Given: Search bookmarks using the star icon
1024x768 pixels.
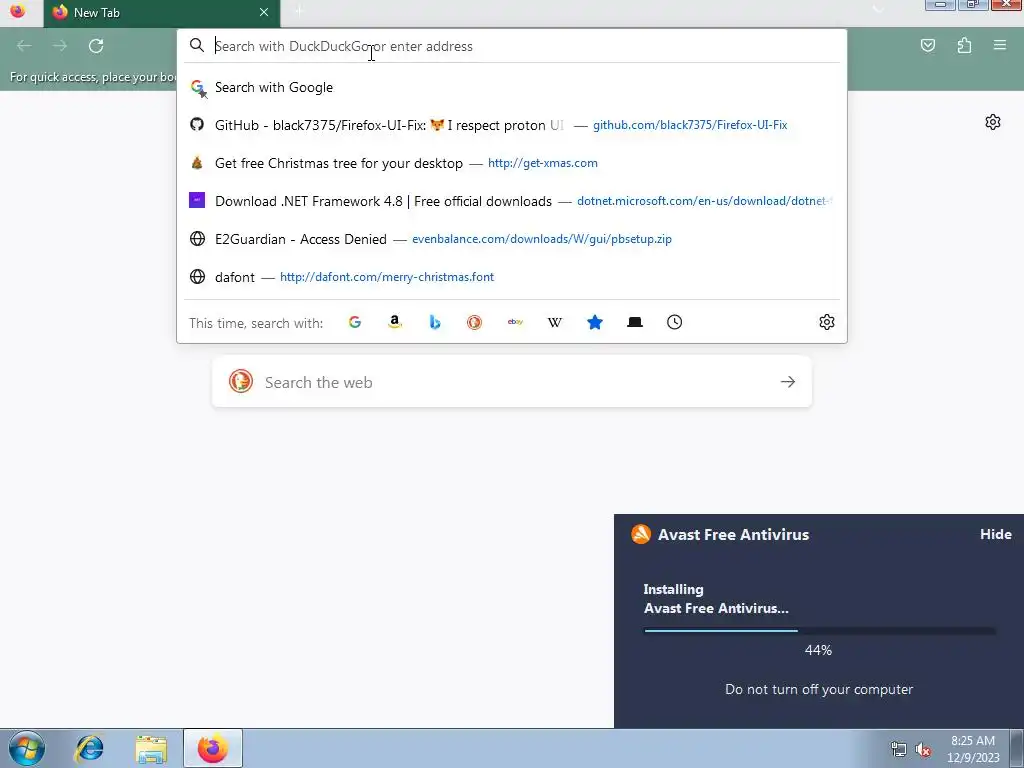Looking at the screenshot, I should click(594, 322).
